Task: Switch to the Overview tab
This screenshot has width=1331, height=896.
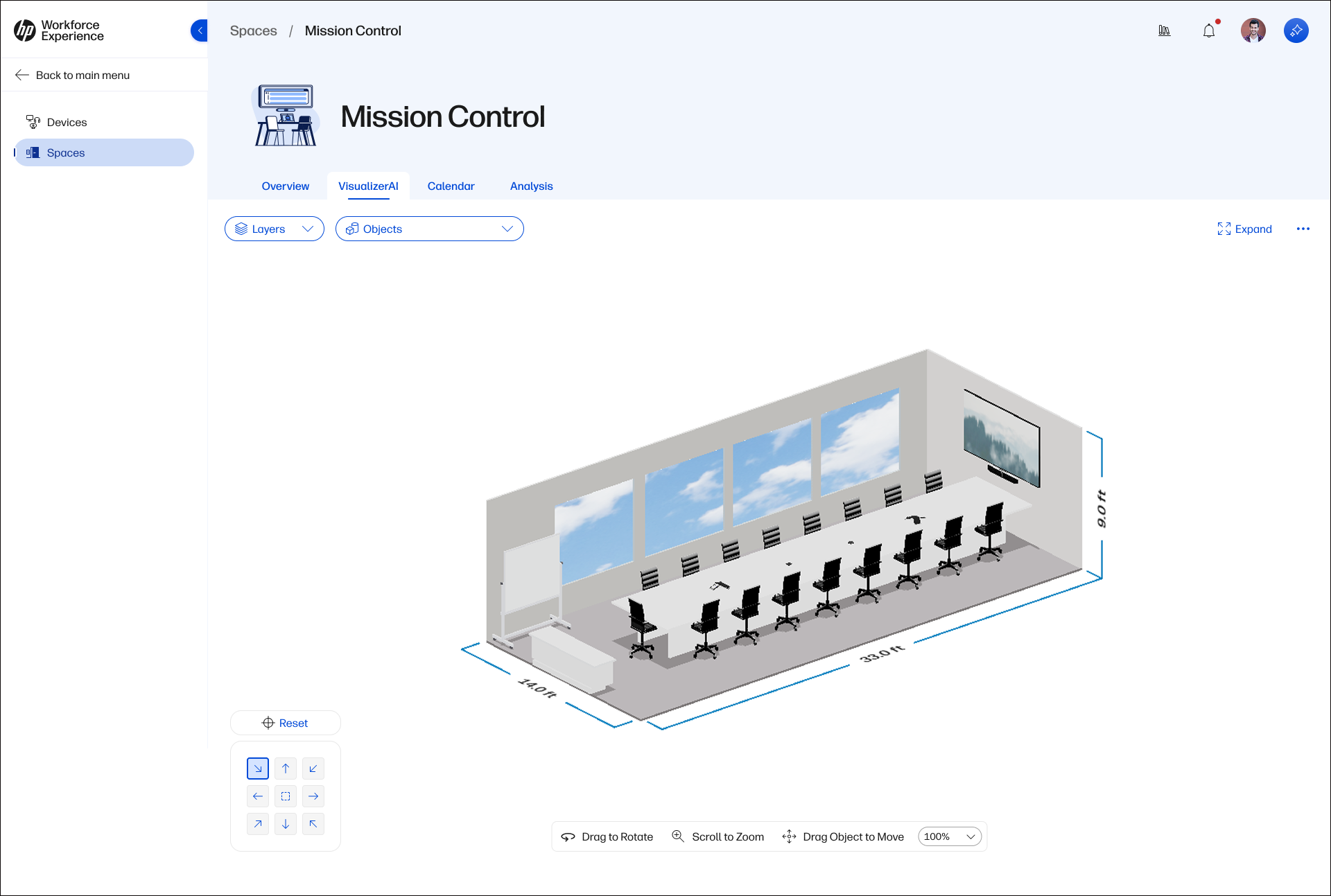Action: click(x=286, y=186)
